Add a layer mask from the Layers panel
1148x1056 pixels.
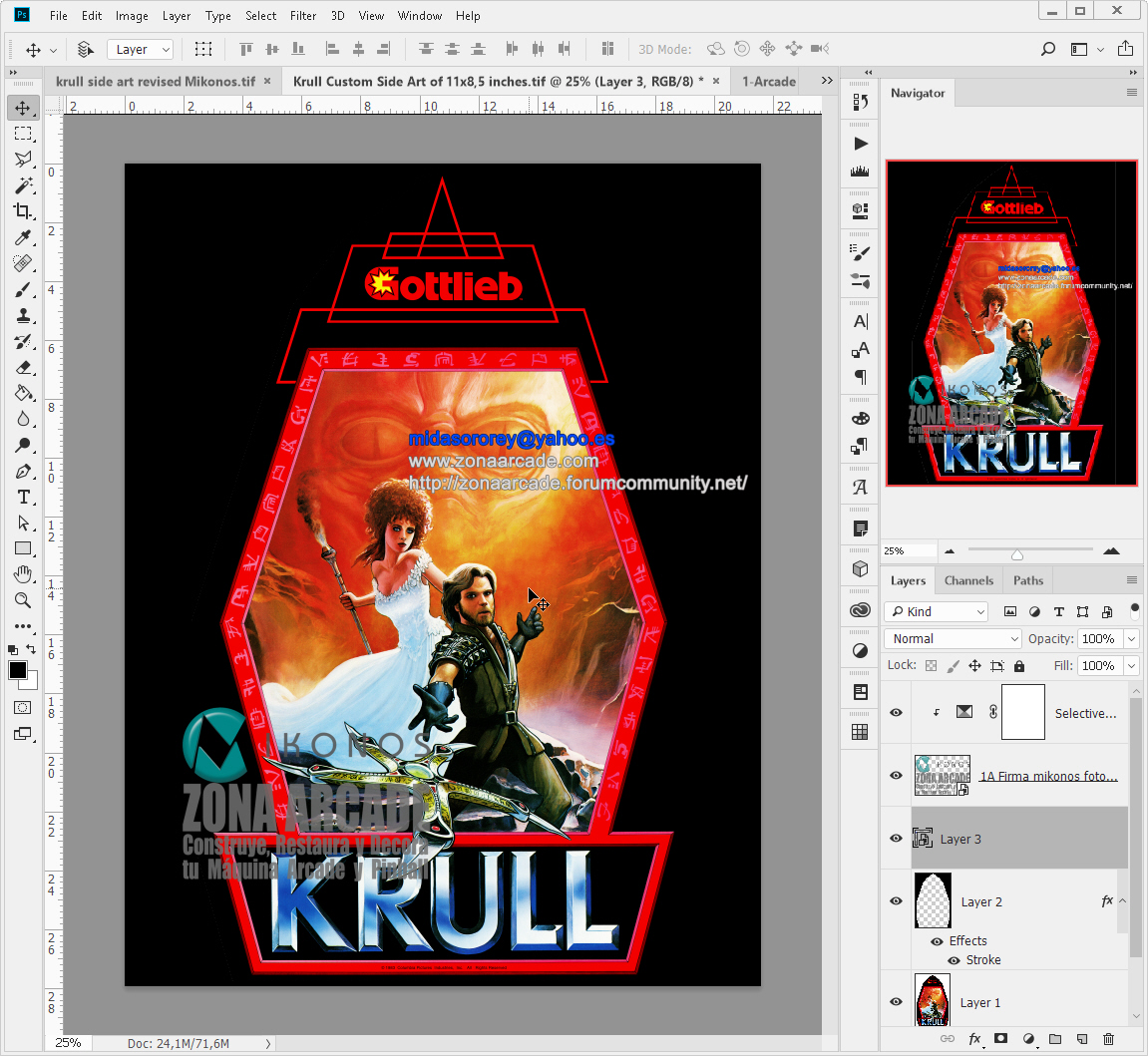[x=1001, y=1039]
